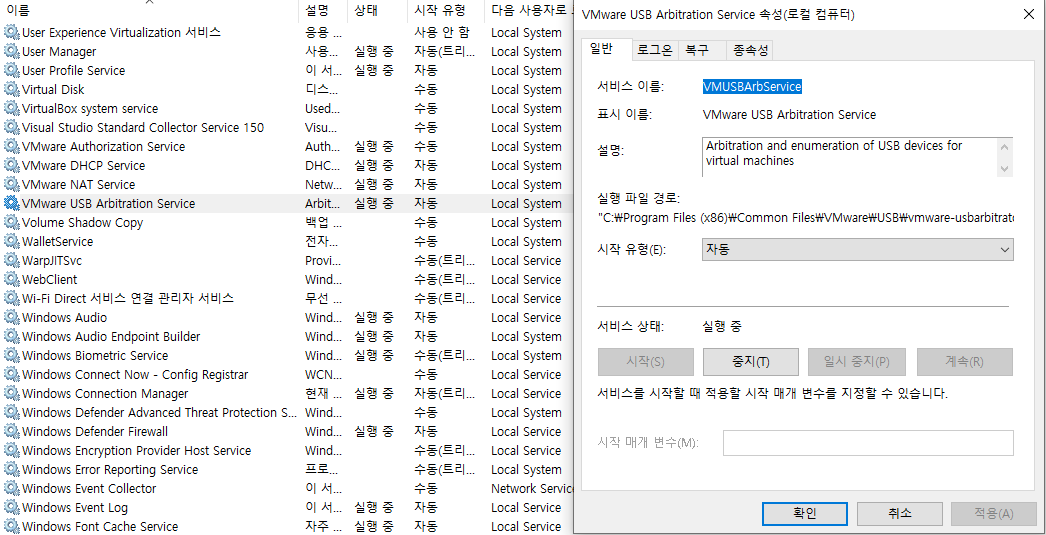This screenshot has height=535, width=1046.
Task: Click gear icon of Windows Encryption Provider Host
Action: pyautogui.click(x=11, y=451)
